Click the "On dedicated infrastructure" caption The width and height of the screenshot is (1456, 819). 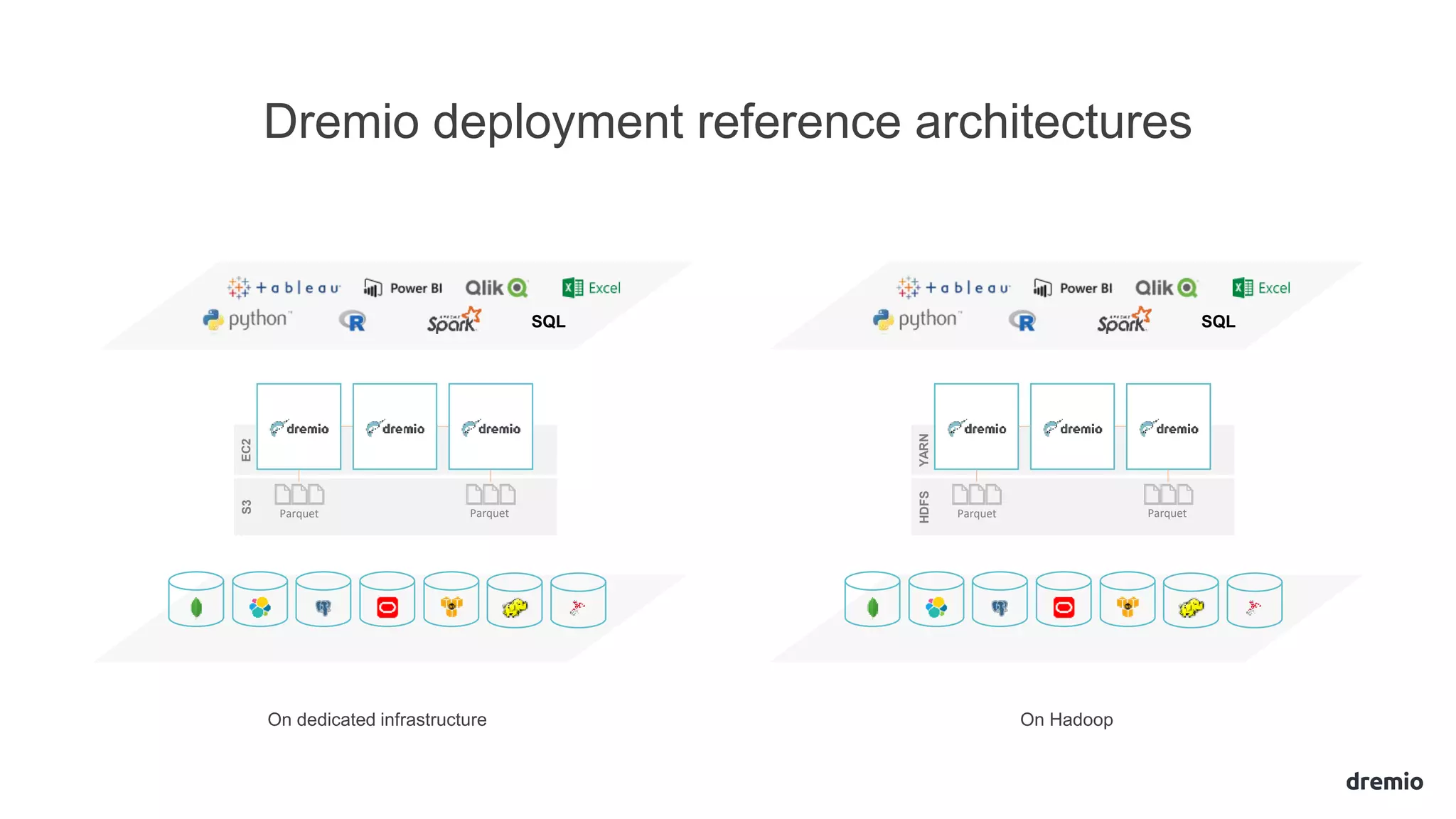coord(377,719)
